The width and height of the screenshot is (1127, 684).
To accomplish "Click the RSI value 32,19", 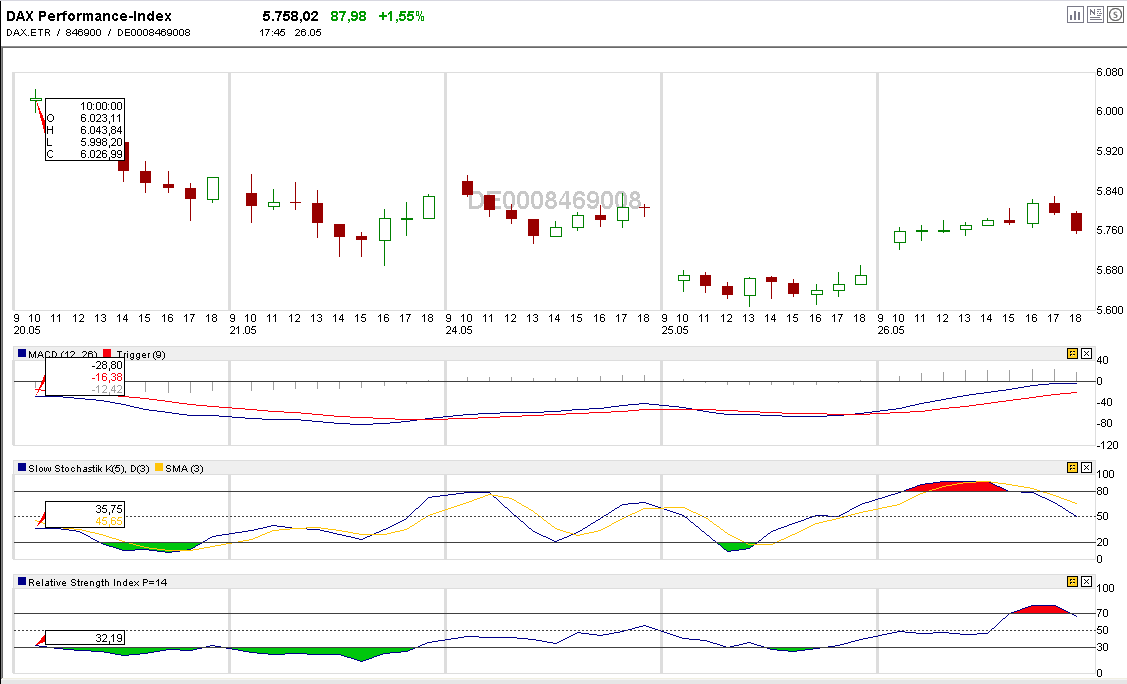I will click(x=109, y=638).
